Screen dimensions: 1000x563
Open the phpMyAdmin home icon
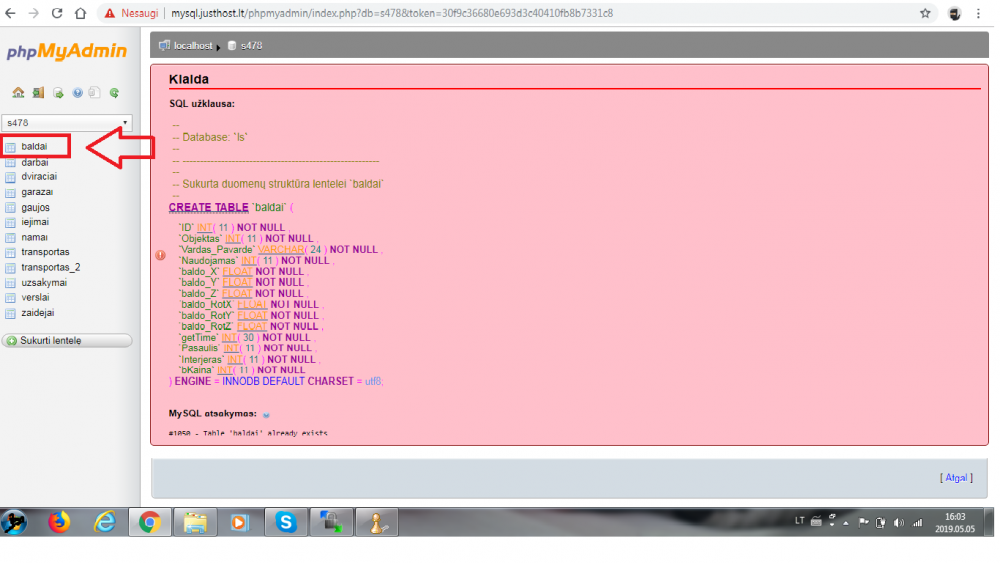[18, 93]
